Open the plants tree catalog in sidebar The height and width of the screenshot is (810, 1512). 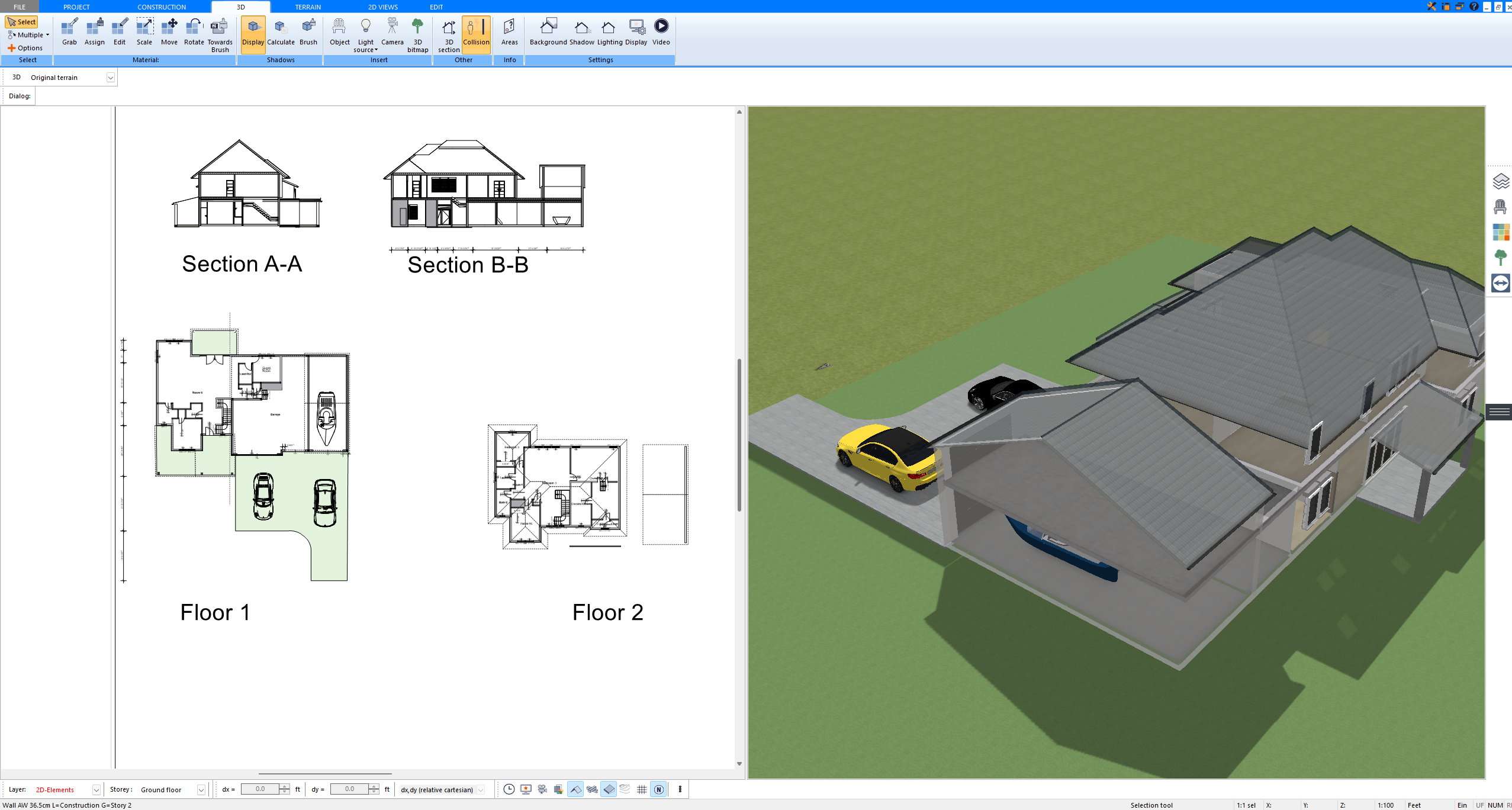pyautogui.click(x=1500, y=258)
